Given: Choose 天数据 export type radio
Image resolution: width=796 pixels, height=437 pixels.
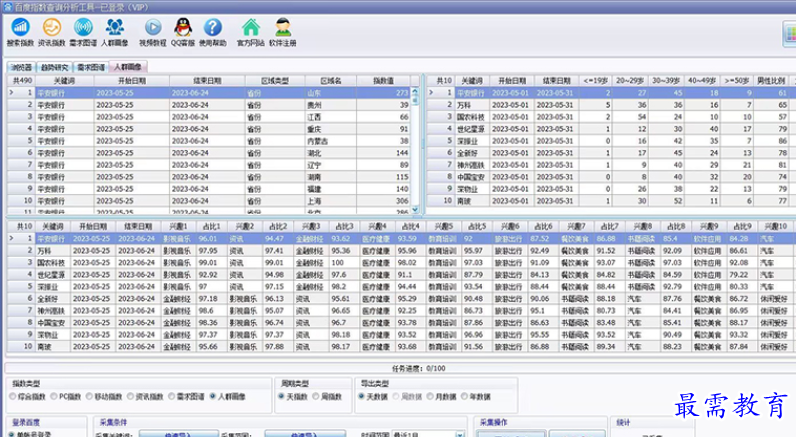Looking at the screenshot, I should 373,396.
